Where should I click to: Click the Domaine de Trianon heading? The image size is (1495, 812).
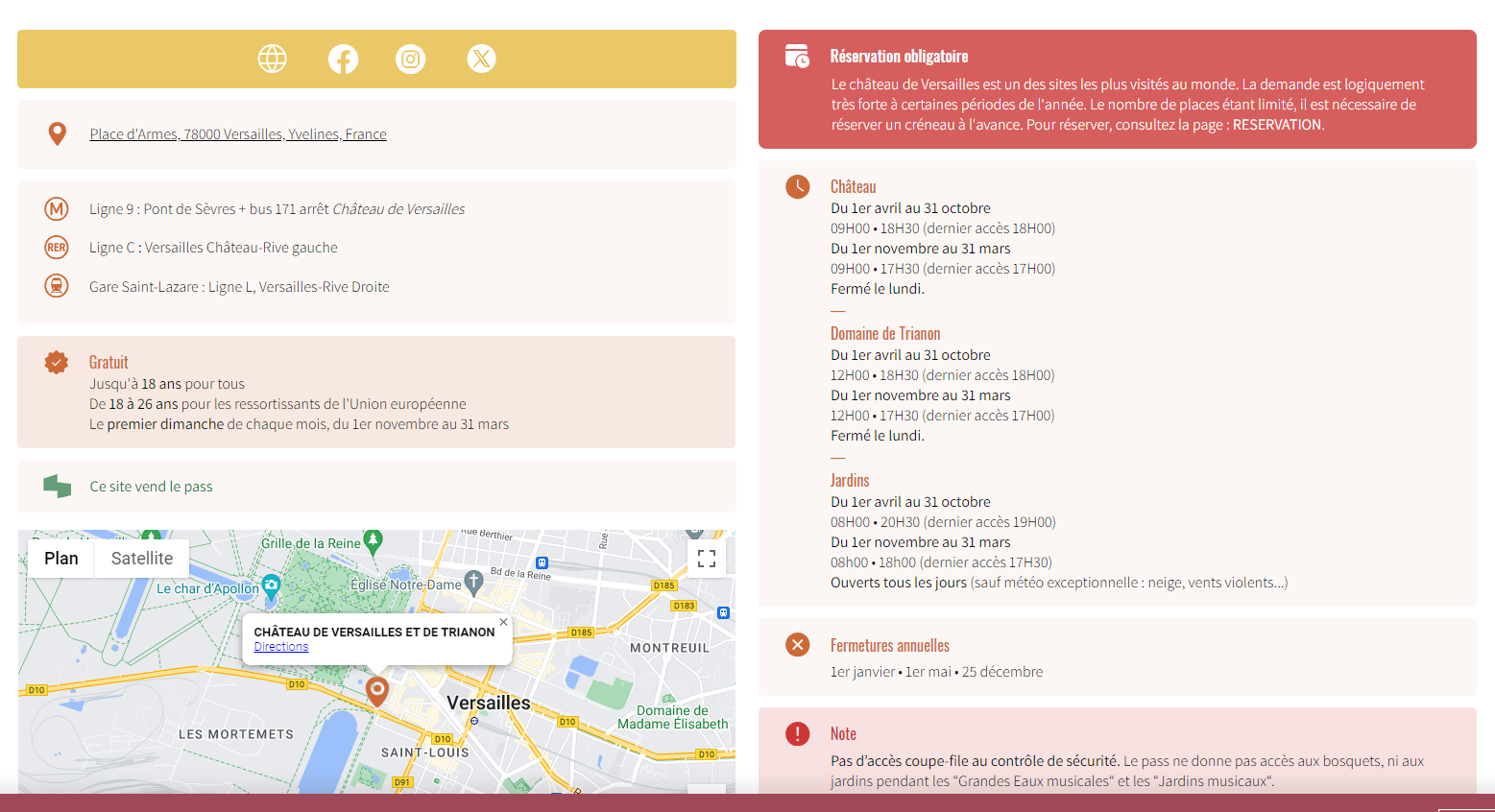click(x=885, y=334)
